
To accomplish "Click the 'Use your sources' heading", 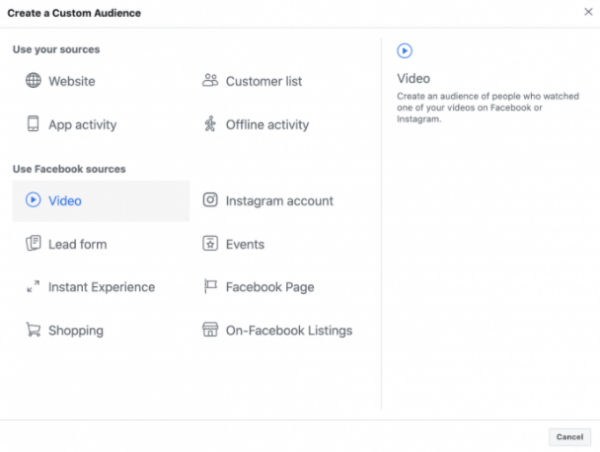I will click(x=56, y=49).
